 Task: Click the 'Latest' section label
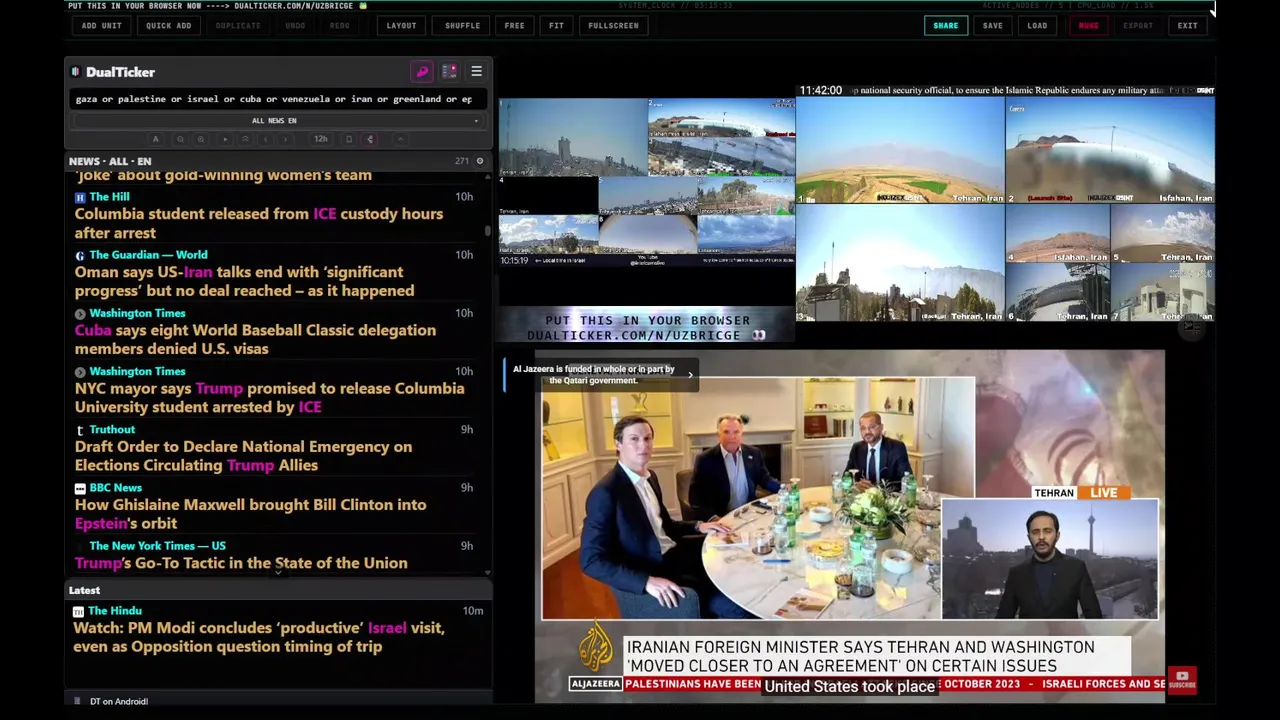coord(85,590)
